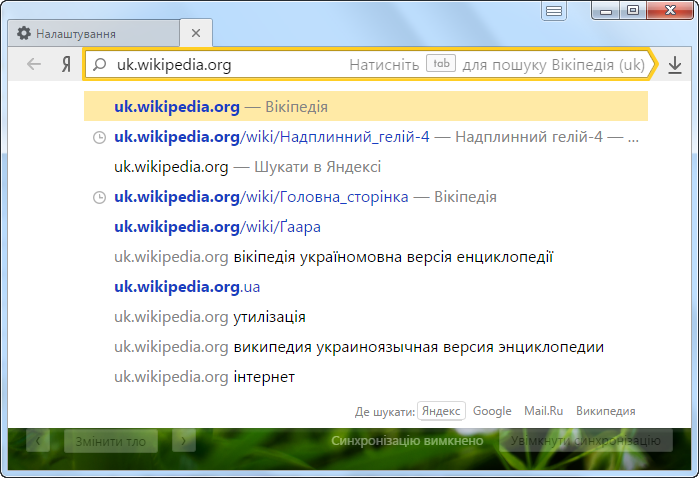Select suggestion вікіпедія україномовна версія енциклопедії
This screenshot has width=699, height=478.
click(x=366, y=257)
